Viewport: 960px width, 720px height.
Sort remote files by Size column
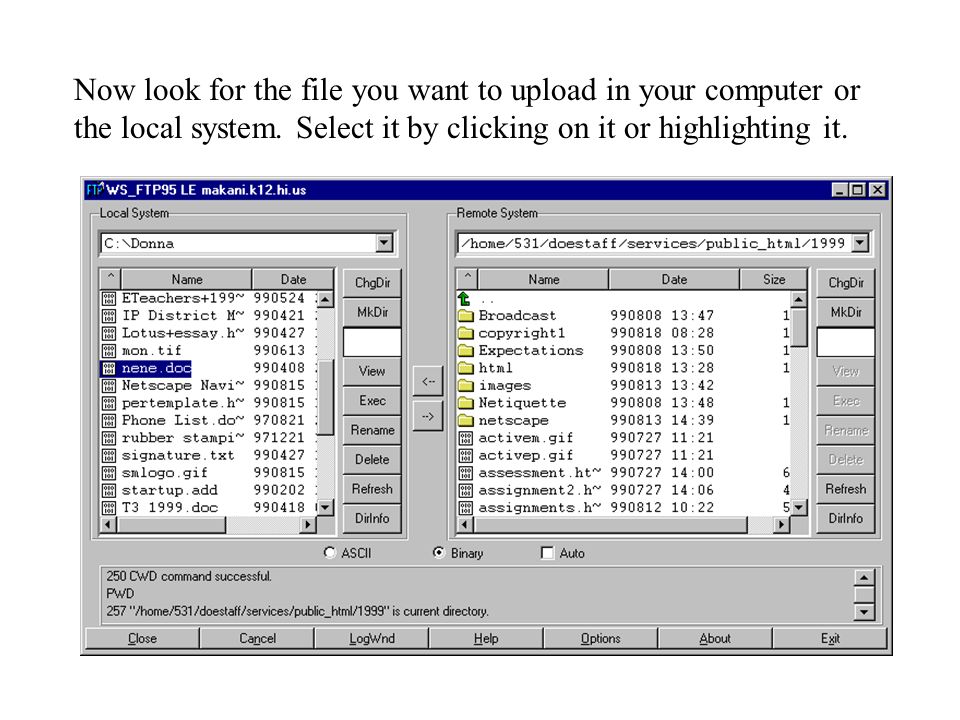(774, 279)
